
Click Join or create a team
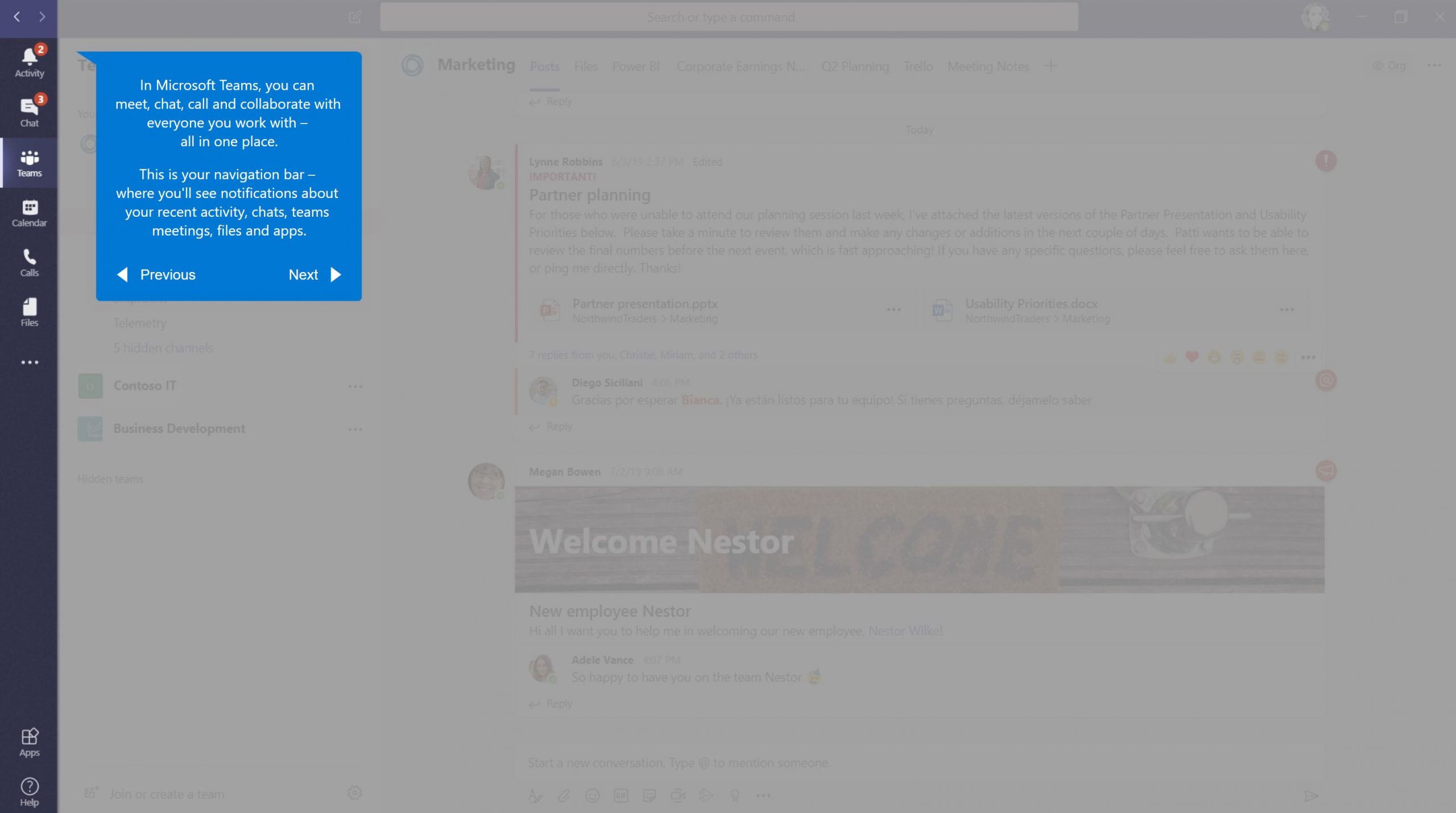click(166, 793)
